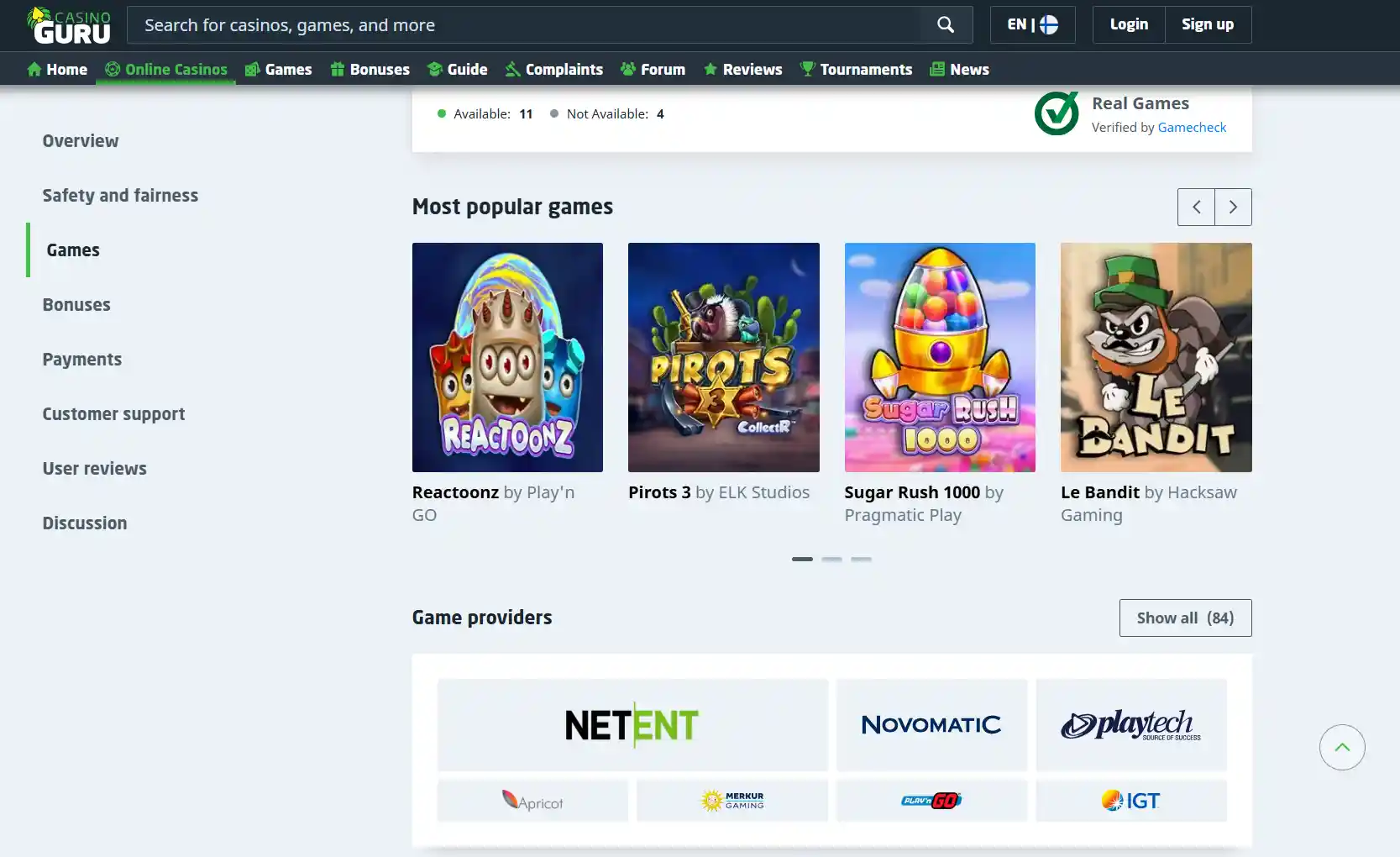
Task: Open the EN language selector
Action: tap(1032, 25)
